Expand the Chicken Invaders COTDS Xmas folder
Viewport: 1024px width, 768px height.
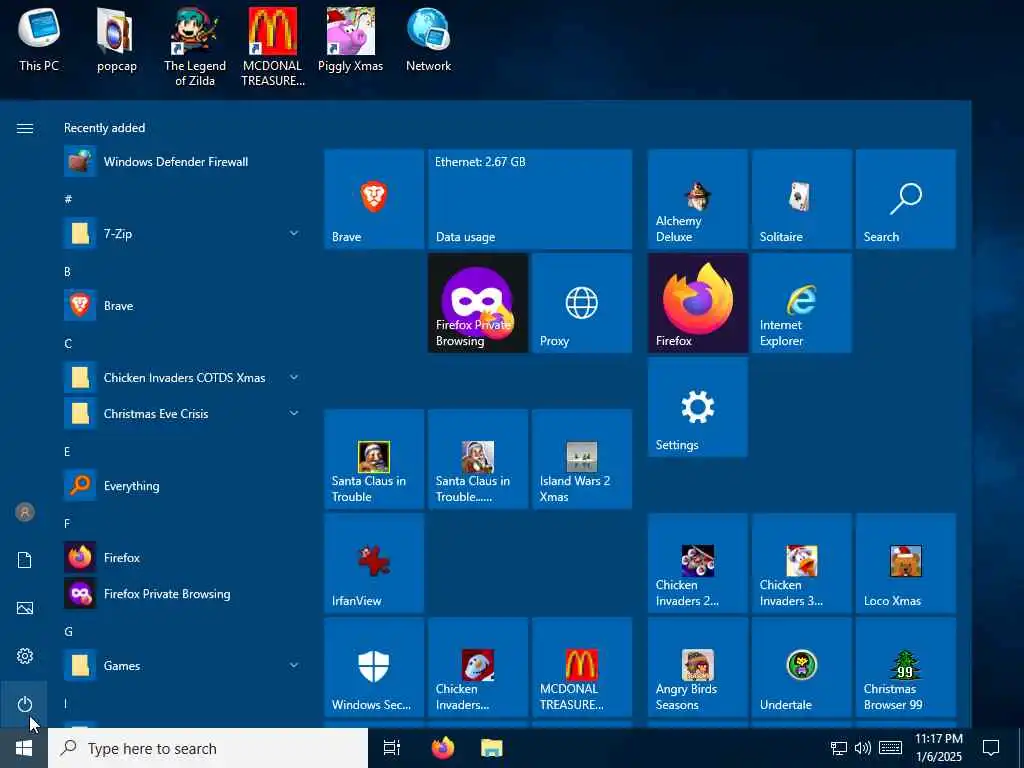tap(183, 377)
